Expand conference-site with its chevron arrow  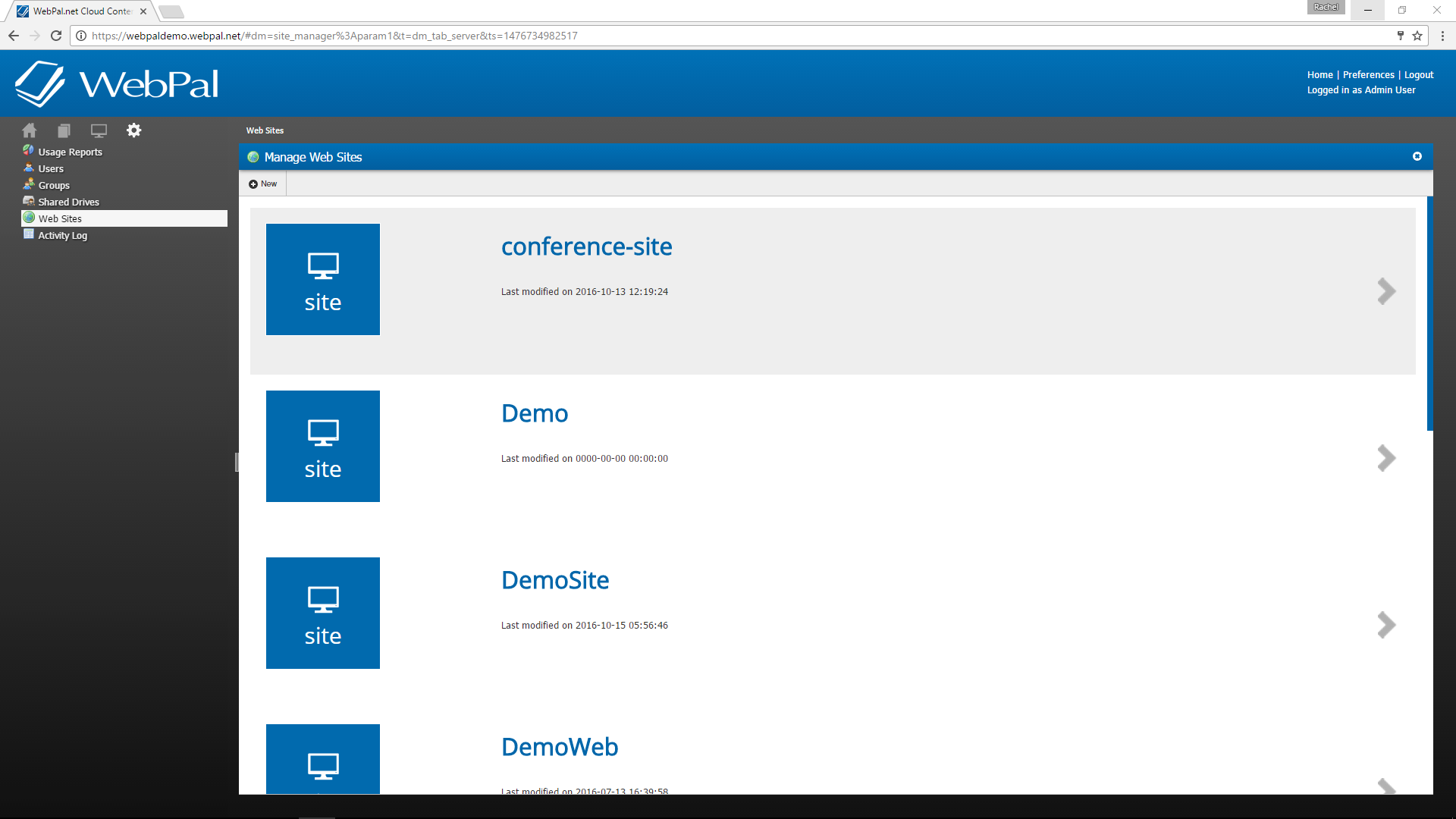click(x=1386, y=291)
